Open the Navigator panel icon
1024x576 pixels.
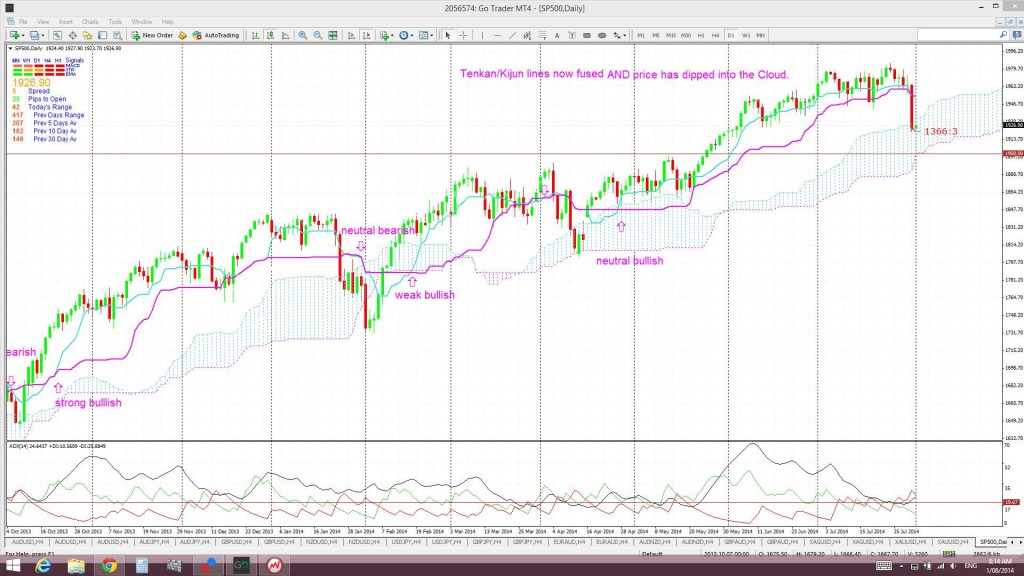tap(87, 35)
